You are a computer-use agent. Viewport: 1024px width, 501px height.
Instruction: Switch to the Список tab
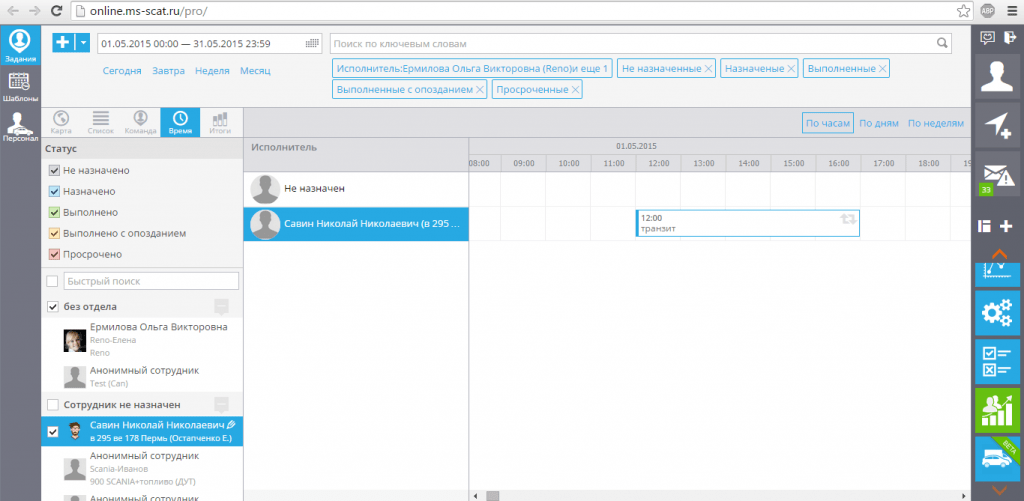[101, 122]
